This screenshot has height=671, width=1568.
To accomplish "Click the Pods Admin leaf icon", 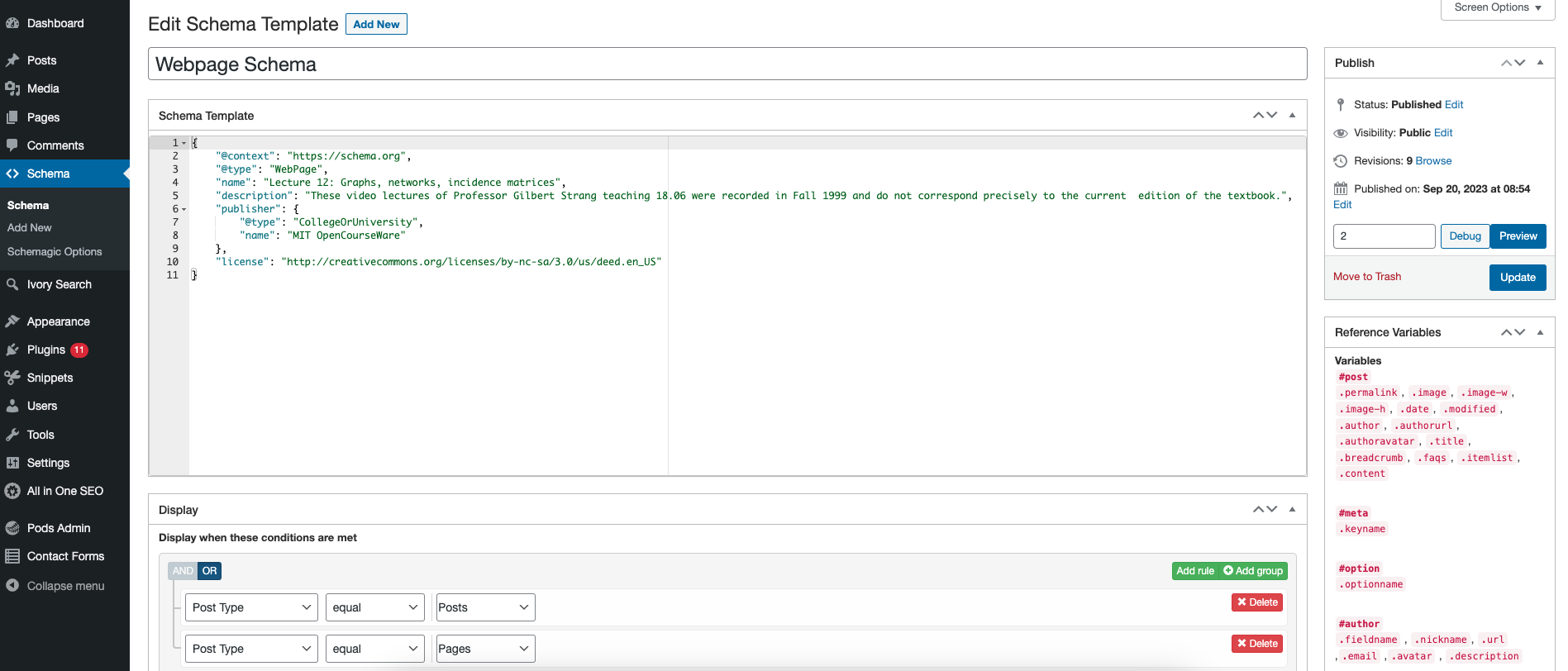I will tap(12, 528).
